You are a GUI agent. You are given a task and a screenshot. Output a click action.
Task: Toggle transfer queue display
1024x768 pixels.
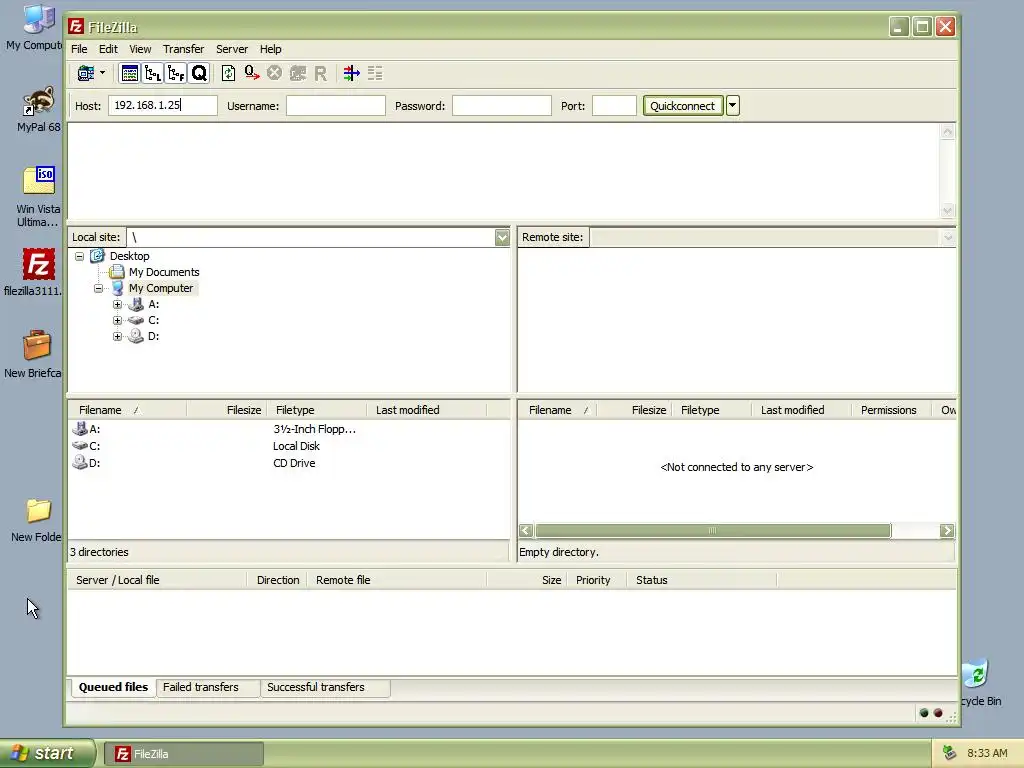(x=199, y=73)
